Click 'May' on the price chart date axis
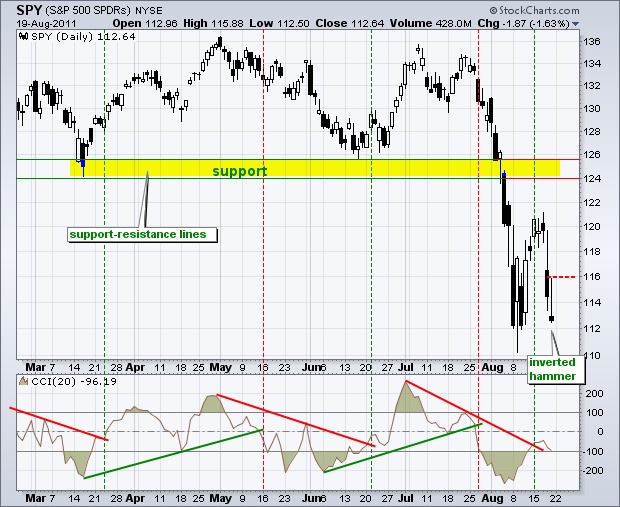Image resolution: width=620 pixels, height=507 pixels. [220, 367]
